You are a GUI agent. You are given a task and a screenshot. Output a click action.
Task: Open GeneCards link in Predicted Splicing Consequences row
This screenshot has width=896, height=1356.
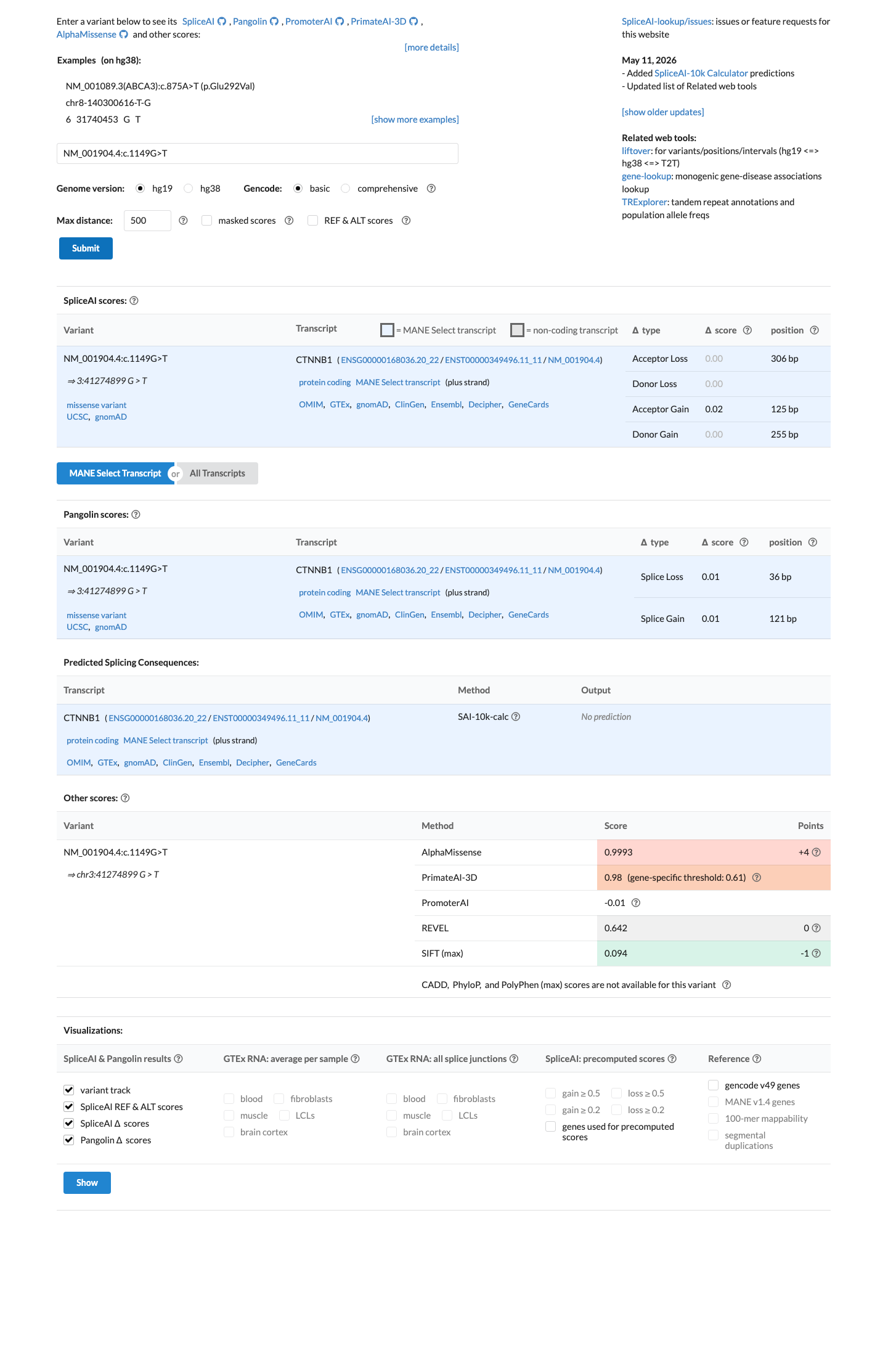(x=296, y=763)
